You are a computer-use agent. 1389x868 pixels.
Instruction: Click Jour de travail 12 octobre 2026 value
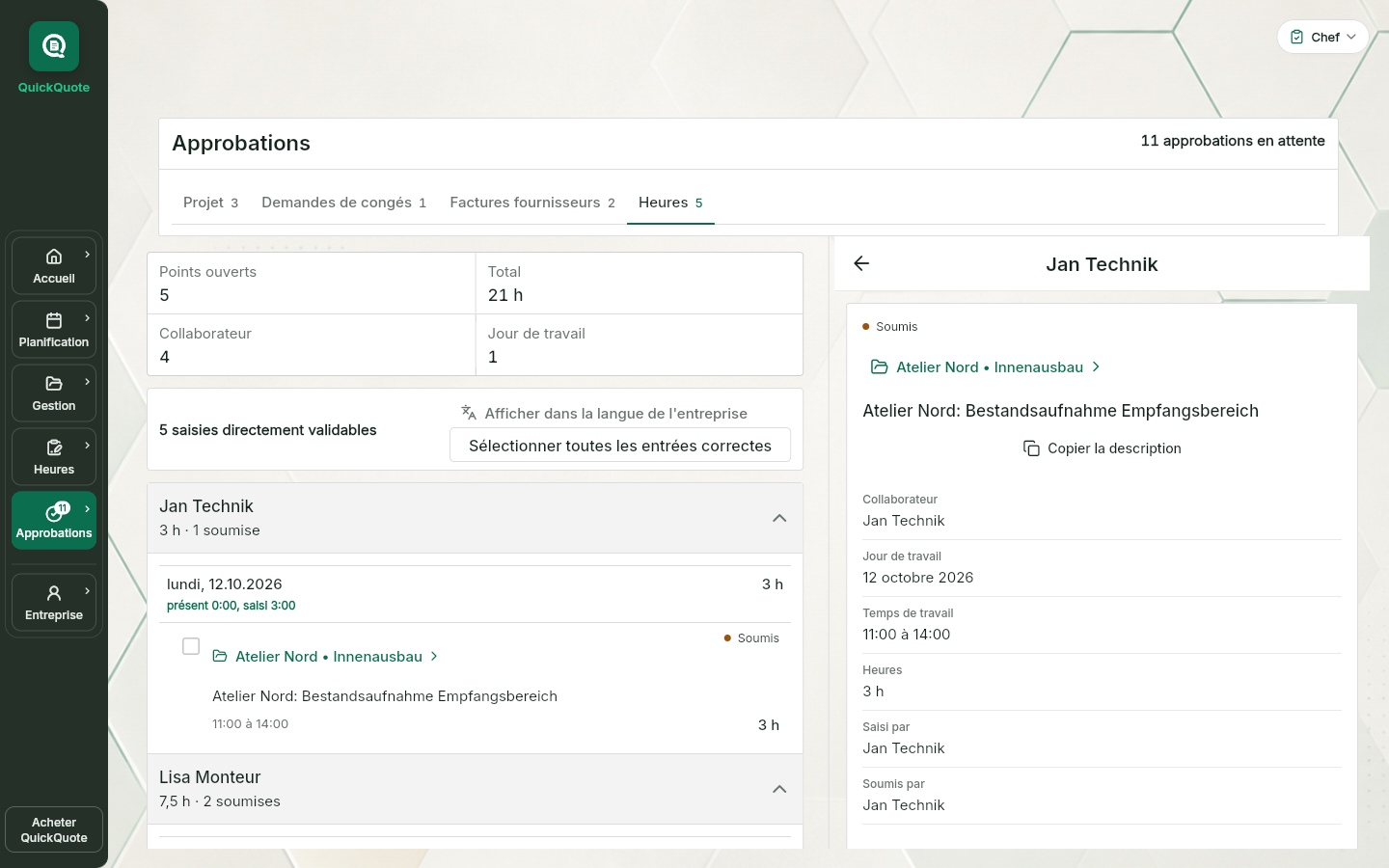coord(918,578)
